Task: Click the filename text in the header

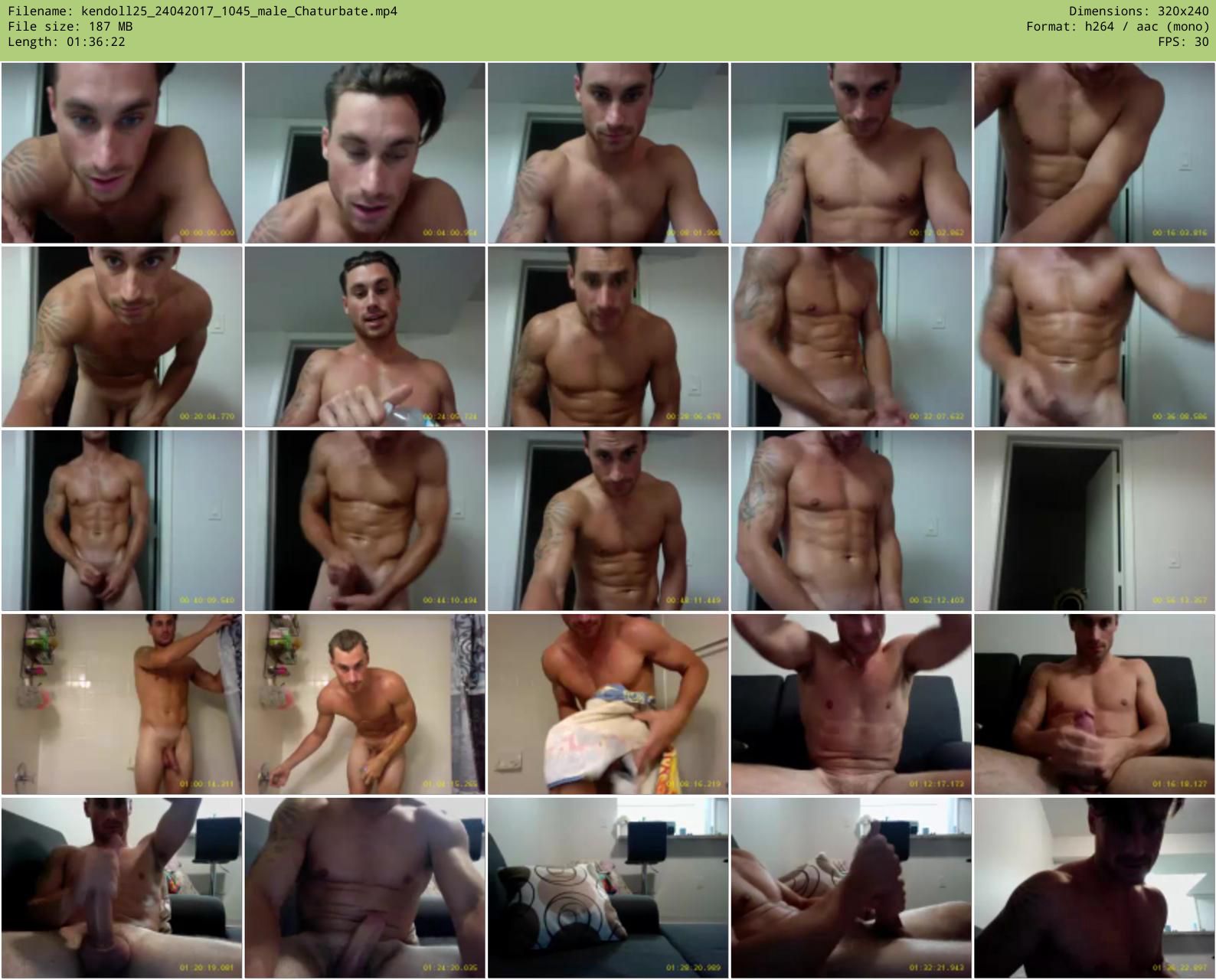Action: coord(202,11)
